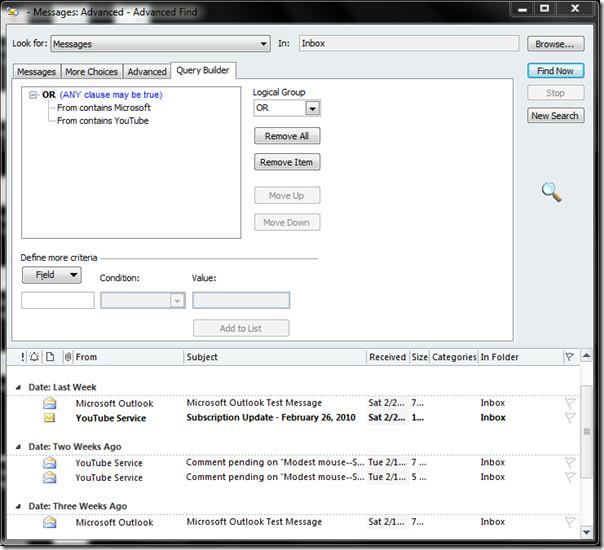Select the Query Builder tab
Viewport: 604px width, 550px height.
click(203, 70)
